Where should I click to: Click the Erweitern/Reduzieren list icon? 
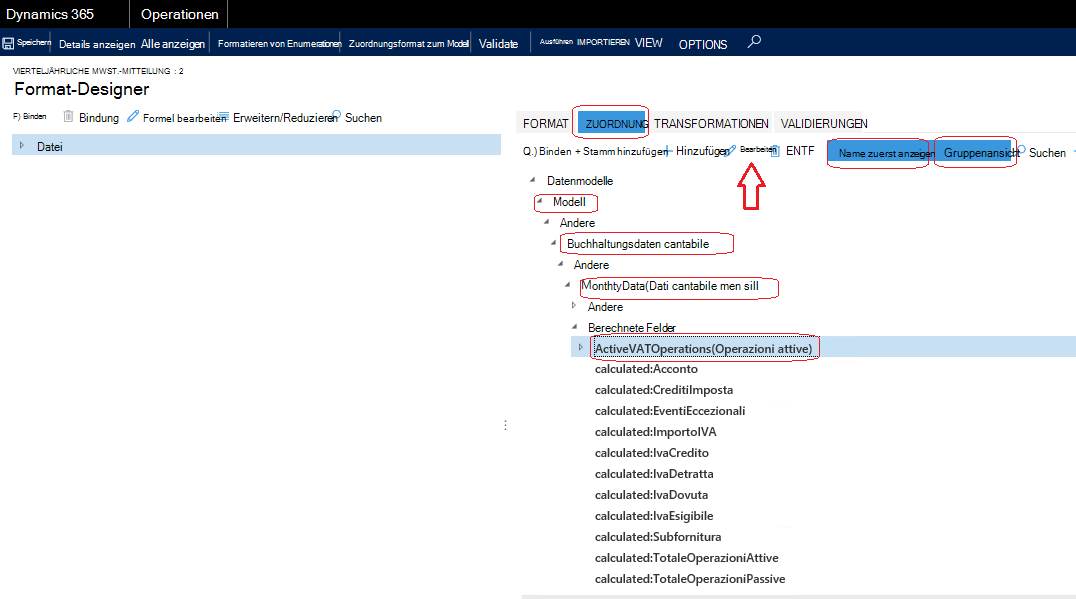coord(223,117)
